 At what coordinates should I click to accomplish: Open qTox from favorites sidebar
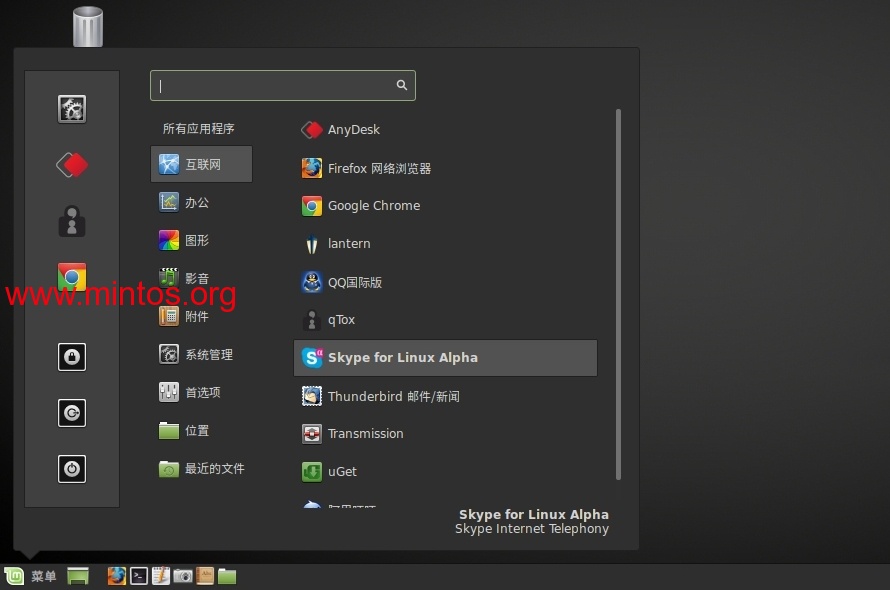(x=72, y=221)
